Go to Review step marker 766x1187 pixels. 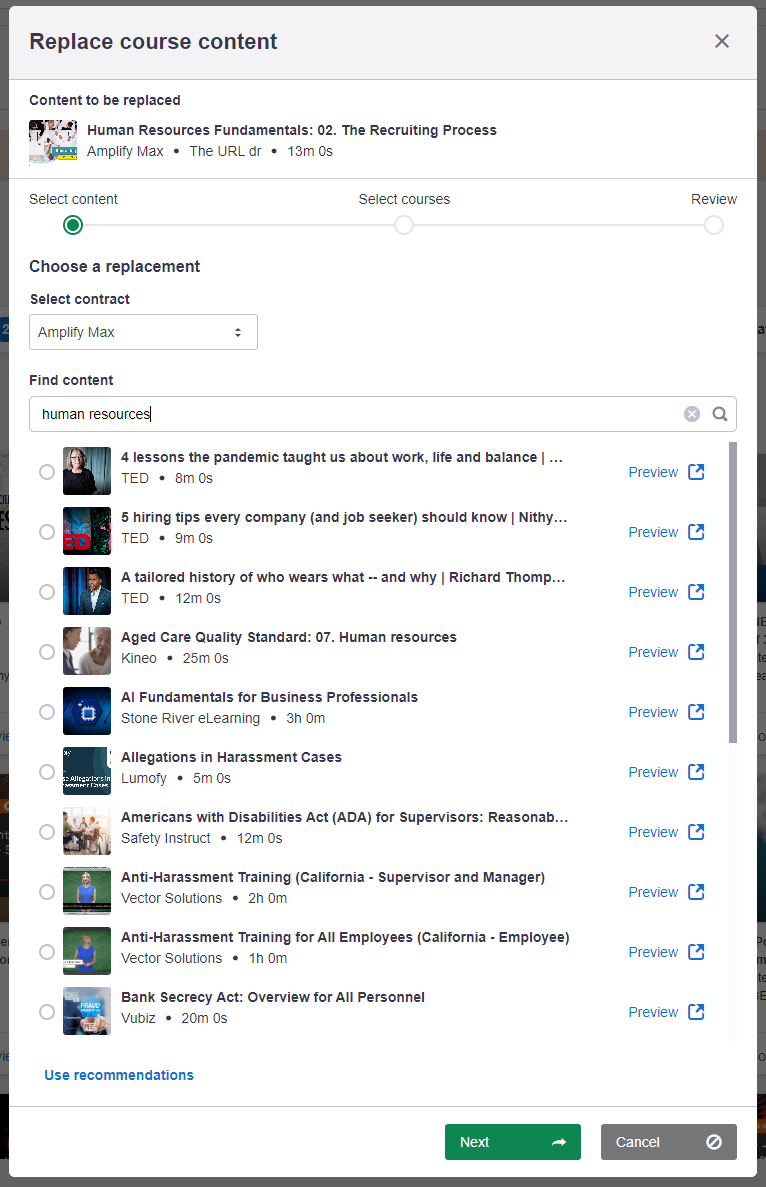pyautogui.click(x=714, y=225)
